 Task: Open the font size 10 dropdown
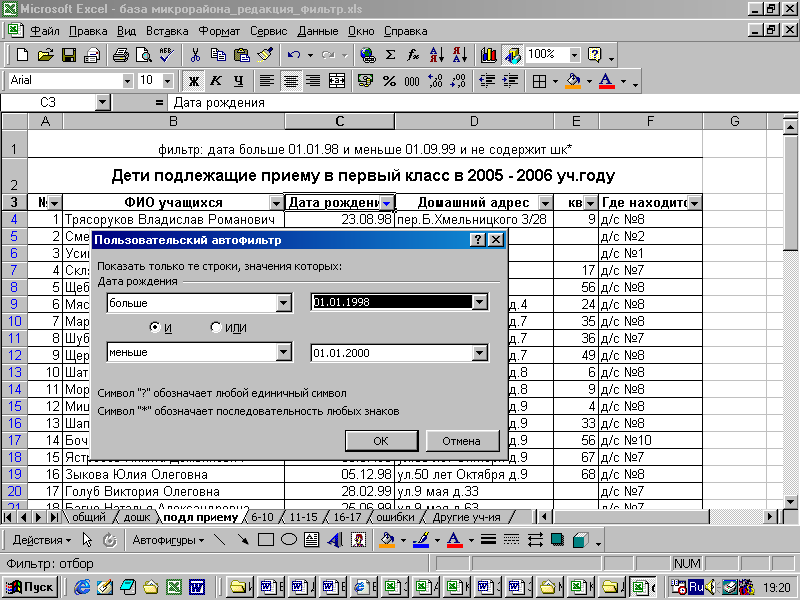(x=168, y=81)
